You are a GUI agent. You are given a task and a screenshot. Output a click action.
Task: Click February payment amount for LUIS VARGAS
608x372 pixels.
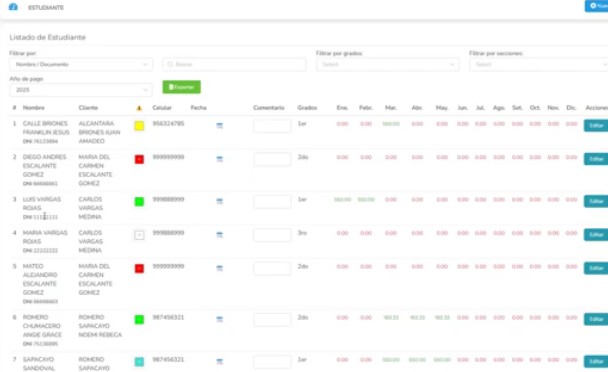pos(366,200)
